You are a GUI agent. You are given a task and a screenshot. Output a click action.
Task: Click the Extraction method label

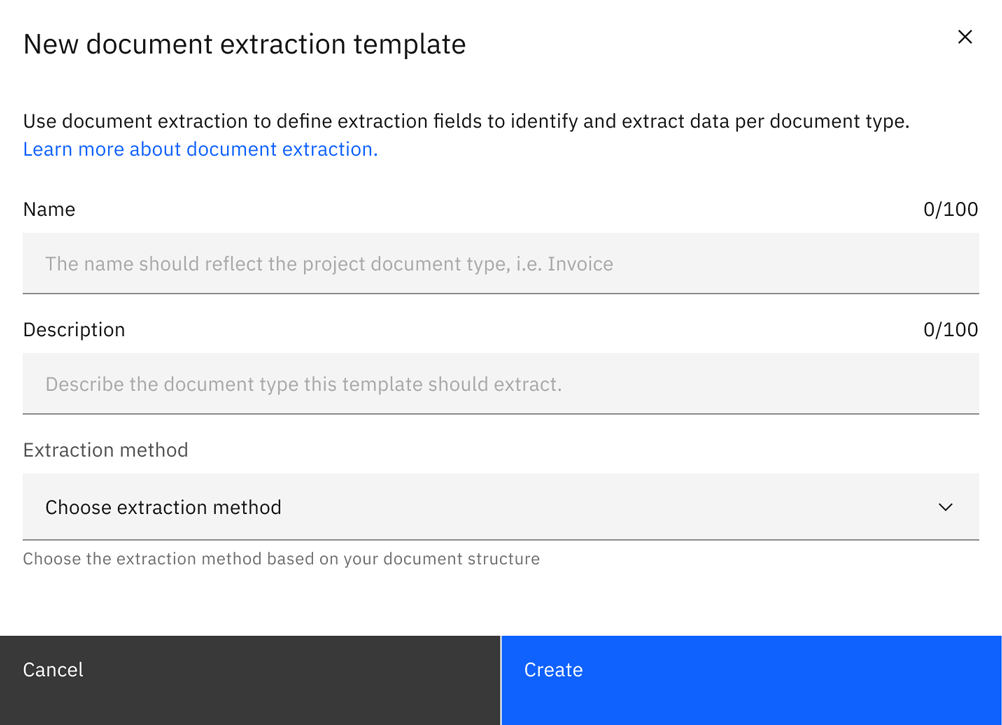click(x=105, y=450)
